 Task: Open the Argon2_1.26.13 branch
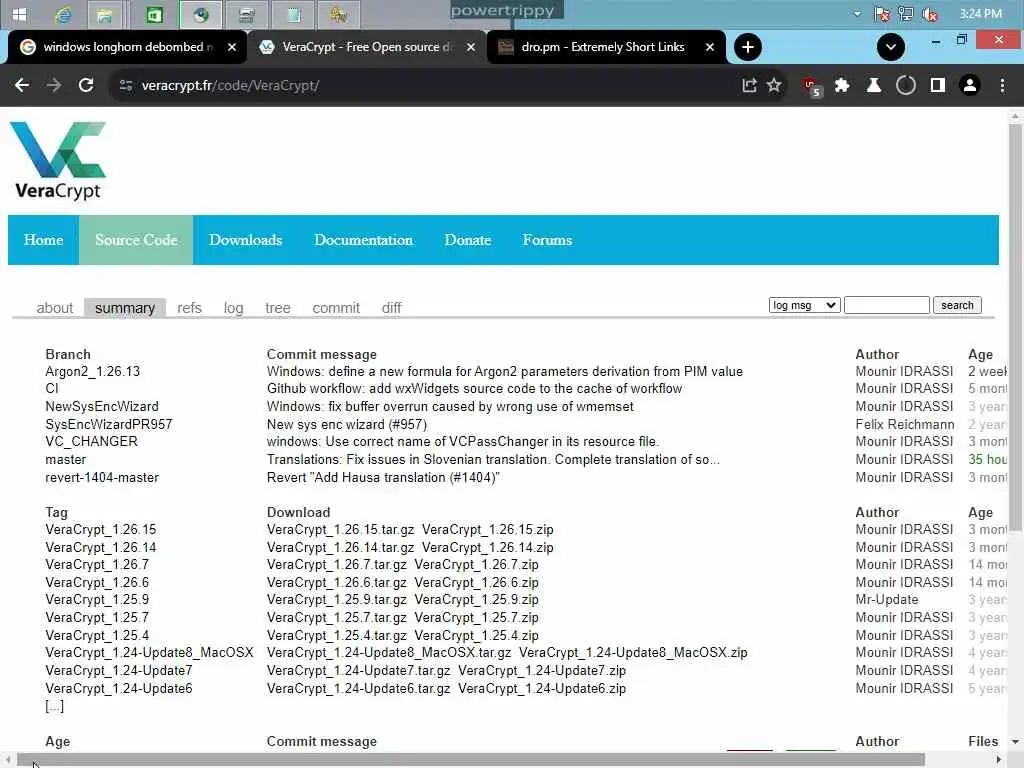tap(93, 372)
